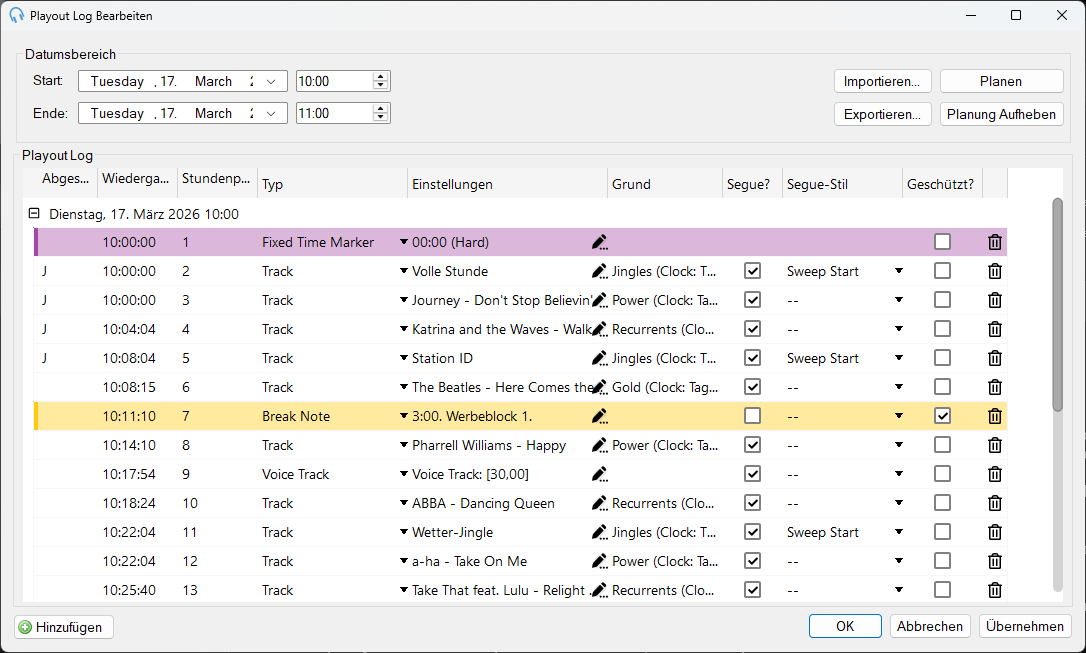Check Geschützt for Station ID
The image size is (1086, 653).
click(x=942, y=358)
